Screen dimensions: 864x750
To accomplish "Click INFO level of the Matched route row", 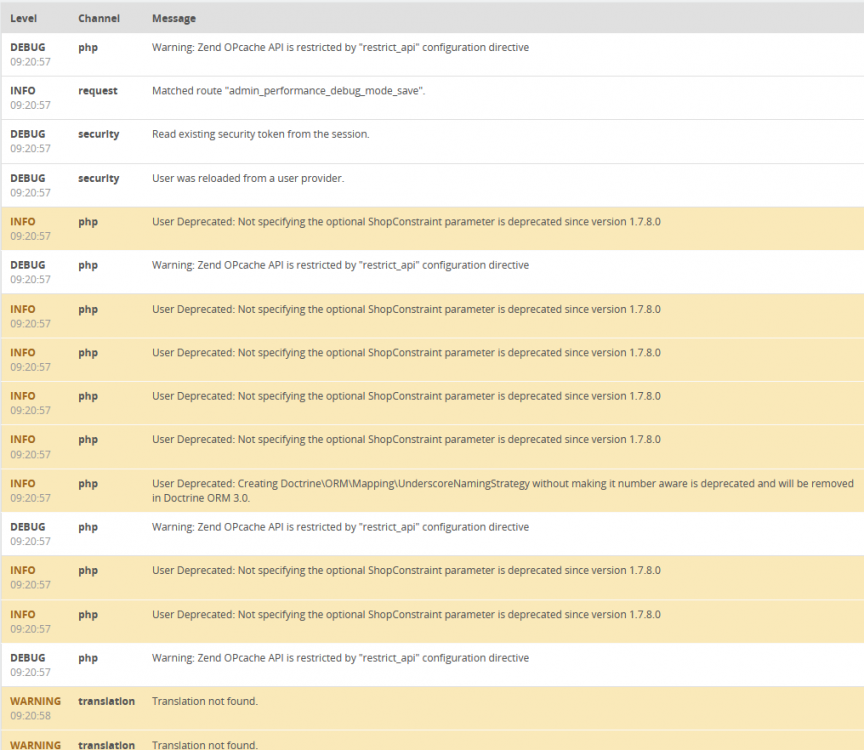I will click(x=22, y=91).
